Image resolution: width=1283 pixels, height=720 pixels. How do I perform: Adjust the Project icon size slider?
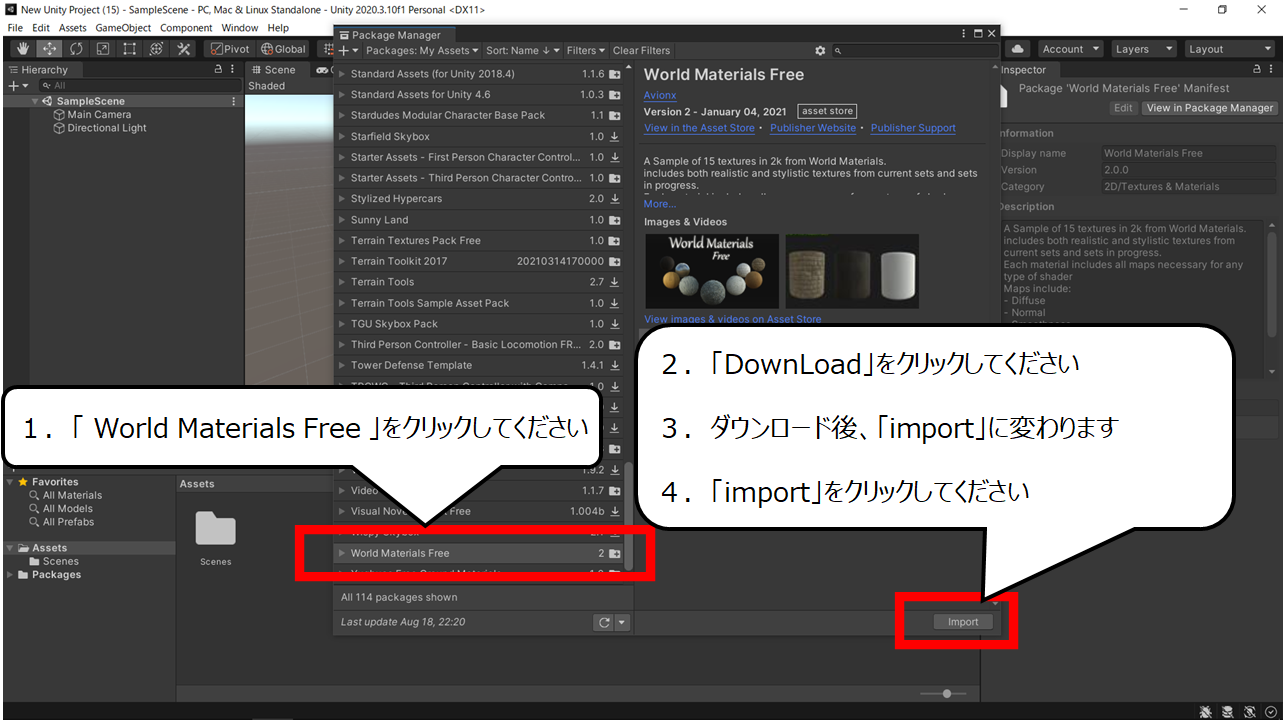(x=941, y=693)
